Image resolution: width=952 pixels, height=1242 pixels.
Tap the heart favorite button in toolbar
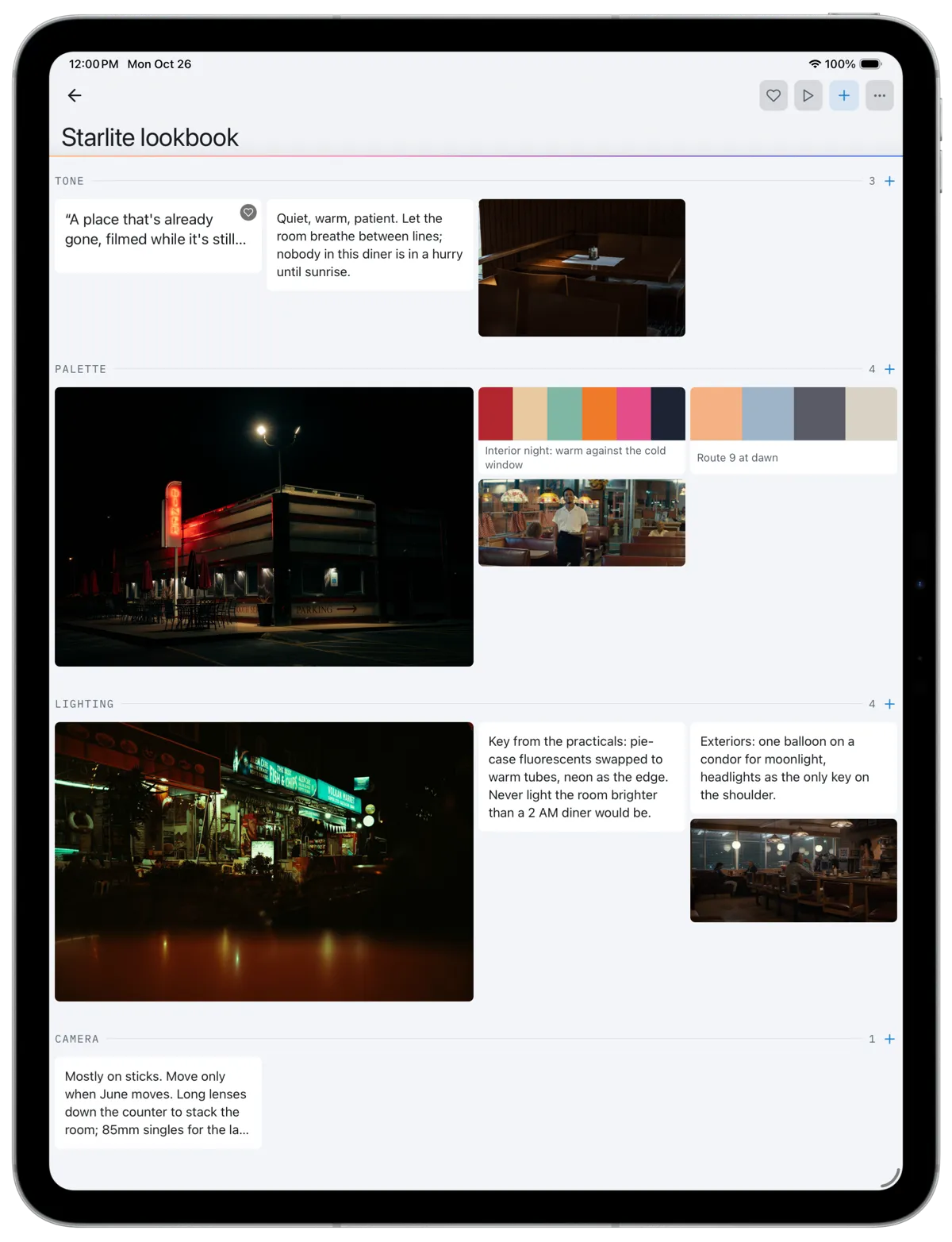coord(773,95)
